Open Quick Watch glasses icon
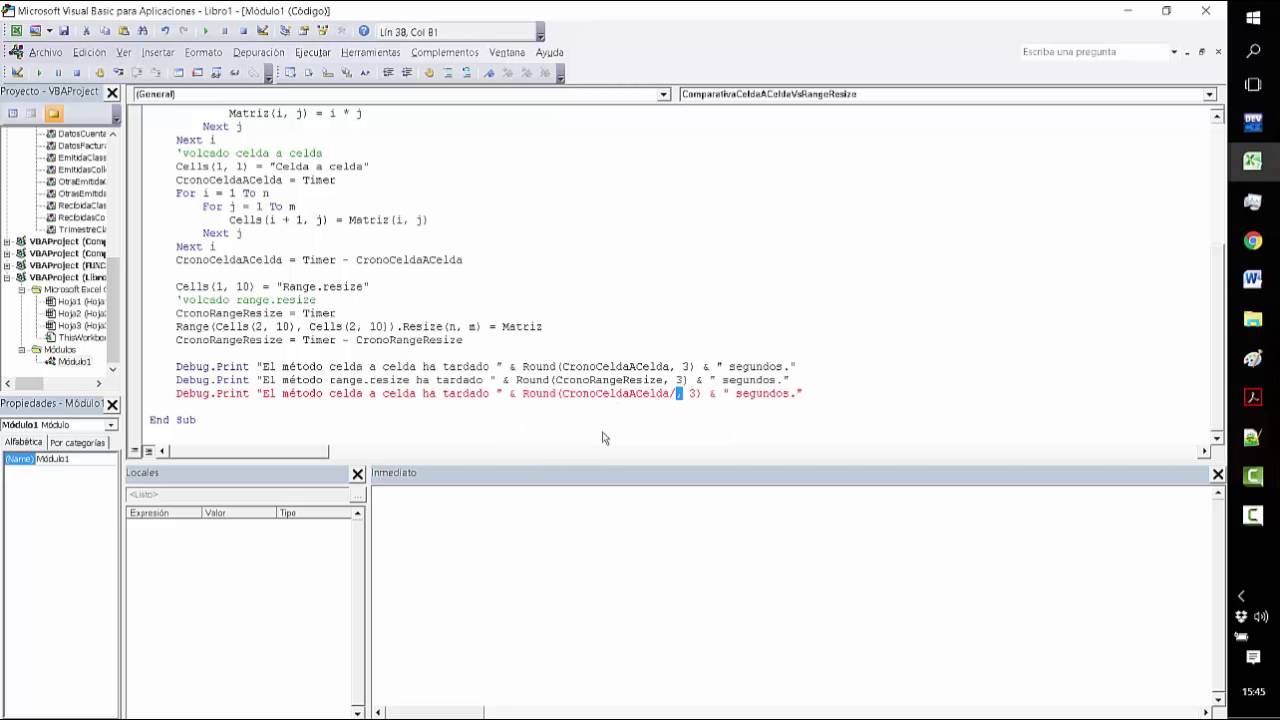Viewport: 1280px width, 720px height. click(x=234, y=72)
